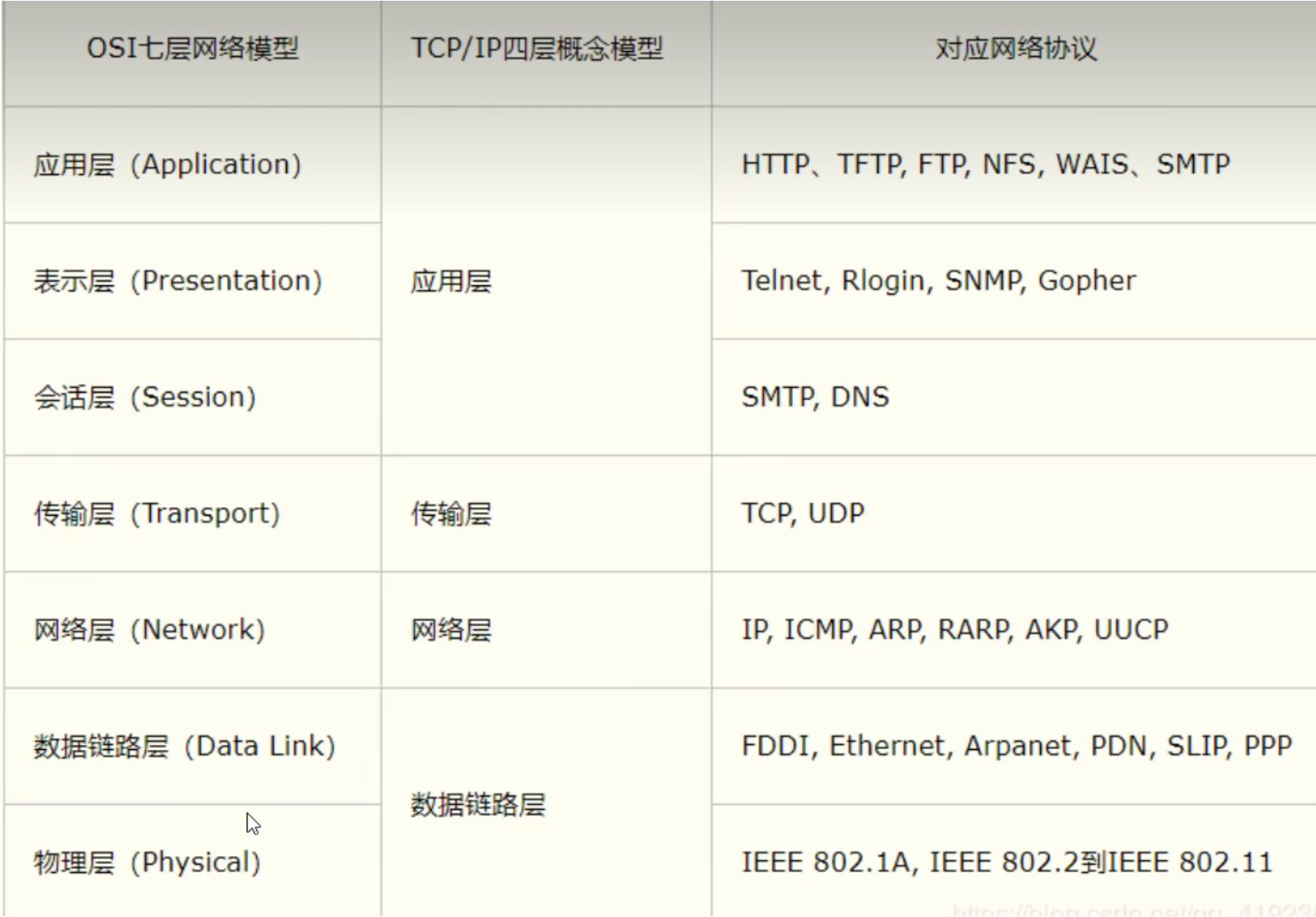
Task: Select the '网络层 (Network)' cell
Action: pyautogui.click(x=192, y=630)
